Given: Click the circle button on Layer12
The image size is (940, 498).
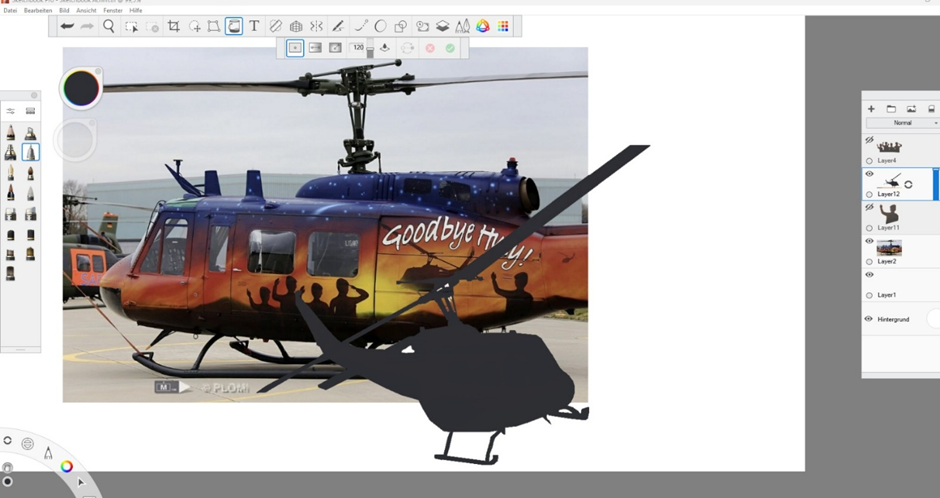Looking at the screenshot, I should 869,194.
